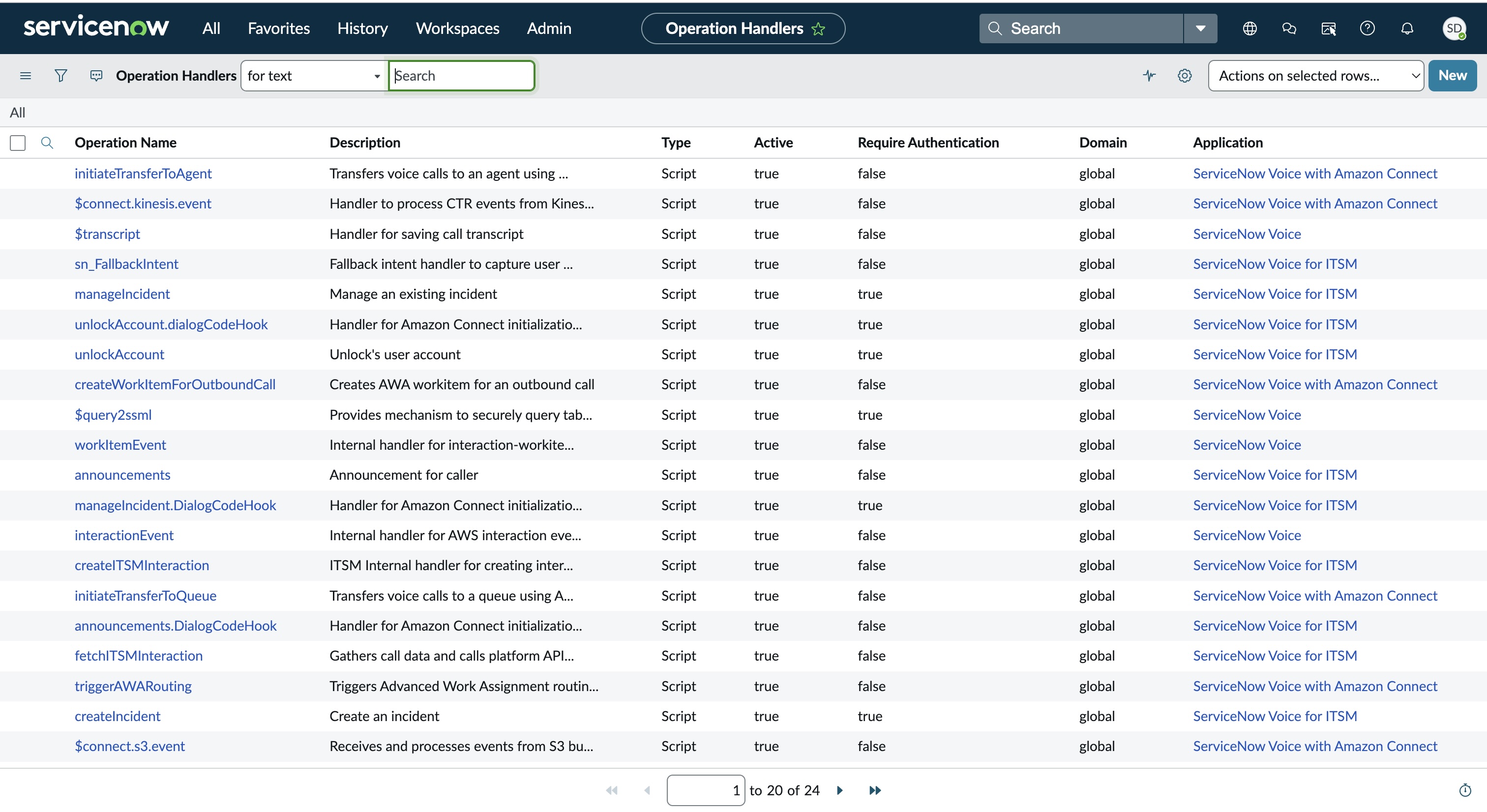Add Operation Handlers to favorites with star
1487x812 pixels.
click(818, 29)
